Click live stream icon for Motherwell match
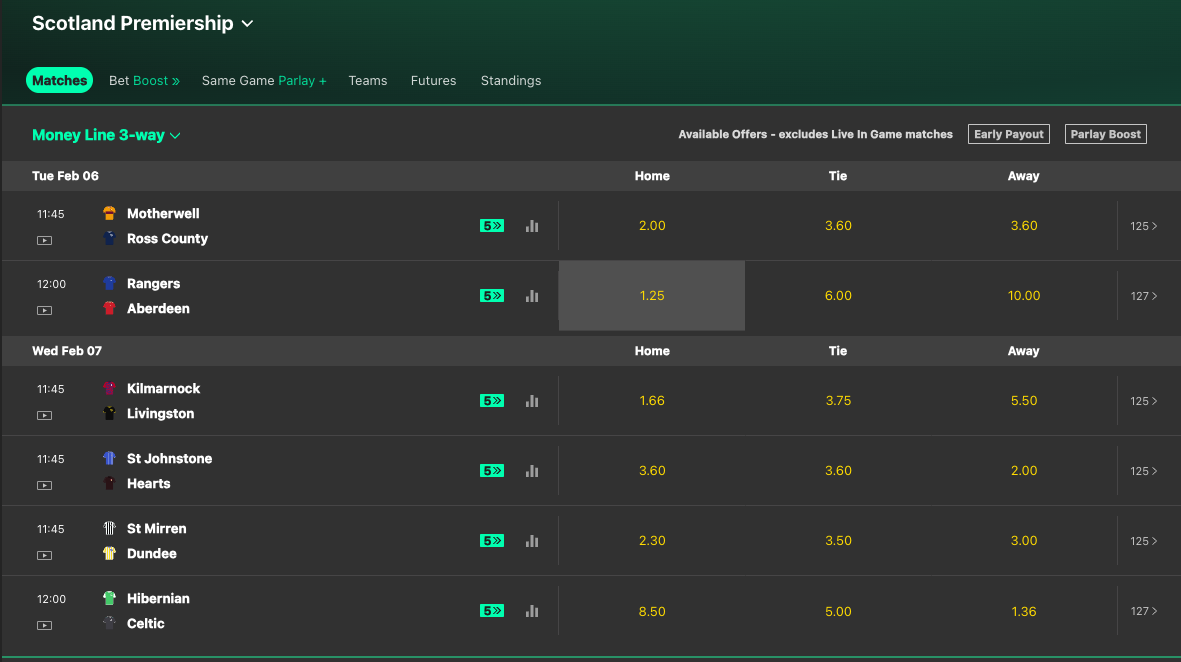Image resolution: width=1181 pixels, height=662 pixels. tap(44, 240)
